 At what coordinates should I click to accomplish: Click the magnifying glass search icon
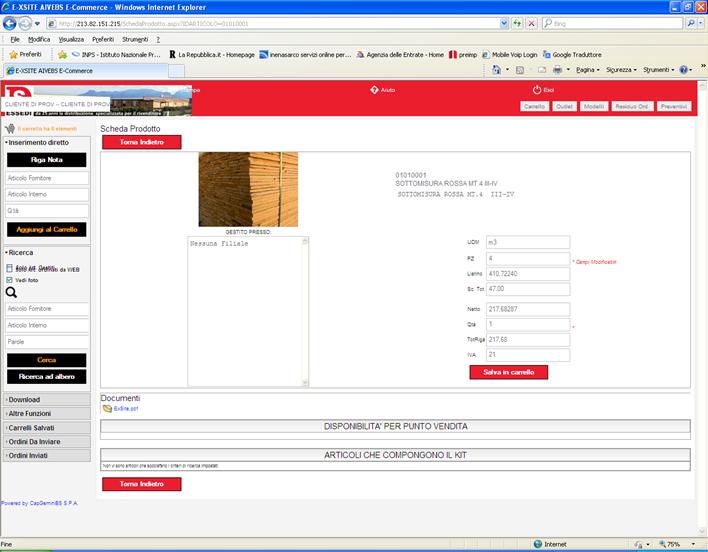coord(12,293)
